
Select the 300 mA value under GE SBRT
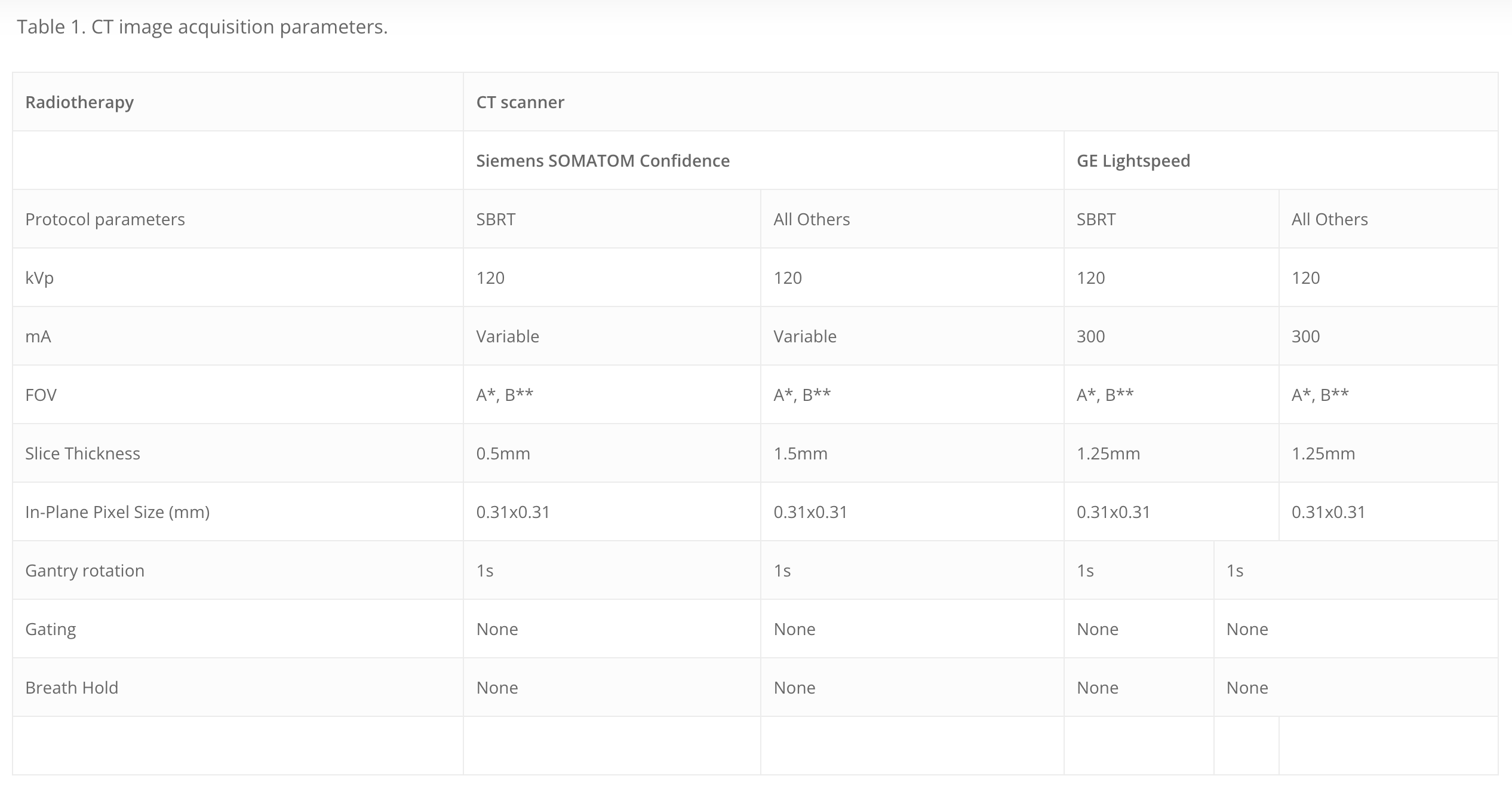pos(1090,336)
